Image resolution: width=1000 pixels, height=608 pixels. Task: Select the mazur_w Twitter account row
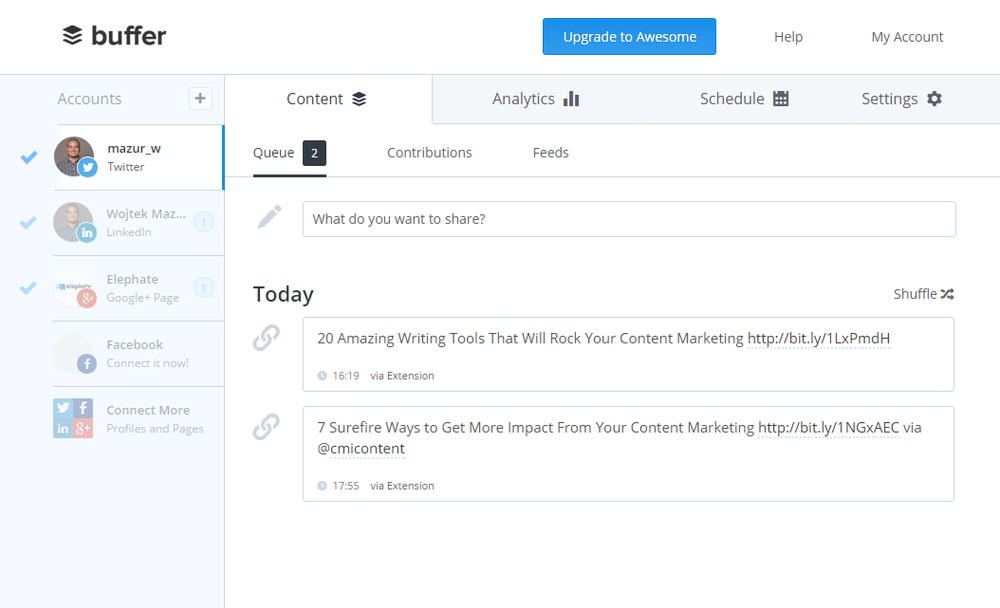click(139, 157)
